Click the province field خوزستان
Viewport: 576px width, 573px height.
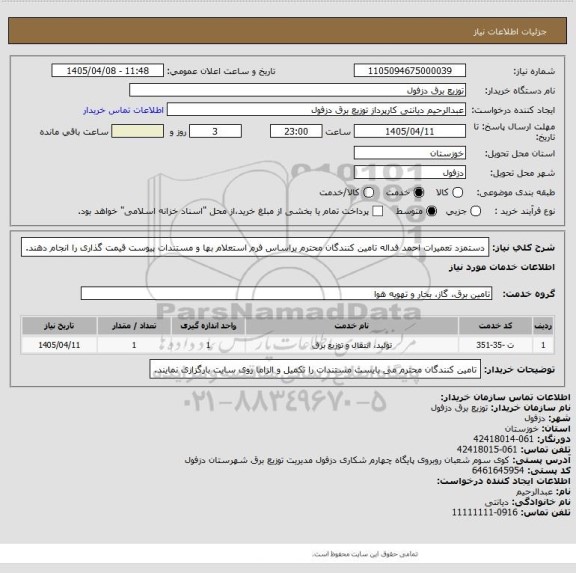(410, 153)
